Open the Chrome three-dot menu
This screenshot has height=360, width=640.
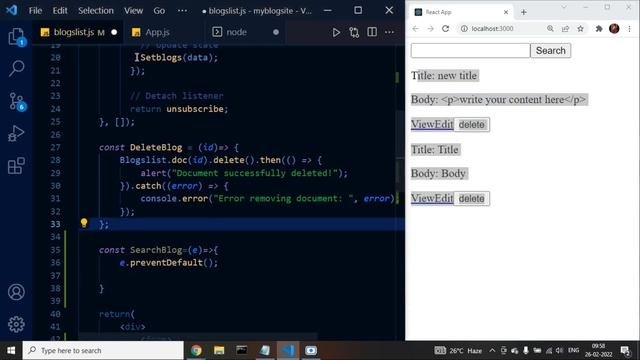629,29
